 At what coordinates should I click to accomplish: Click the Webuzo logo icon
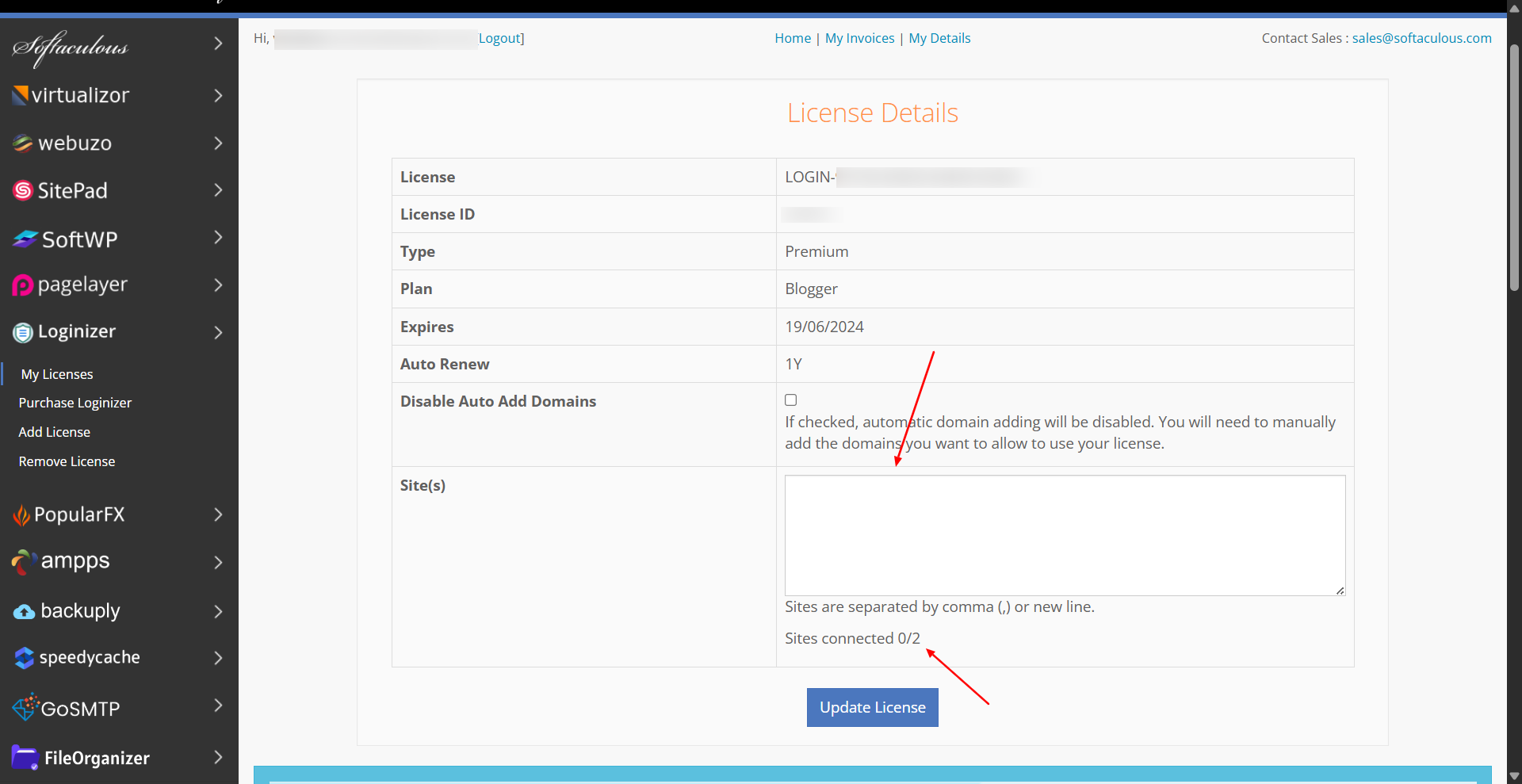point(23,143)
